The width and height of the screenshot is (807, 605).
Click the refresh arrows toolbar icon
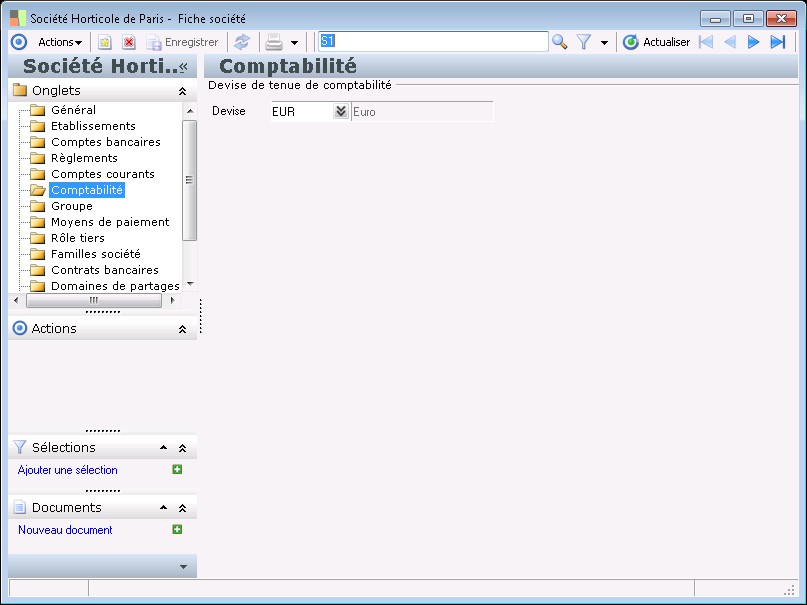pyautogui.click(x=241, y=42)
